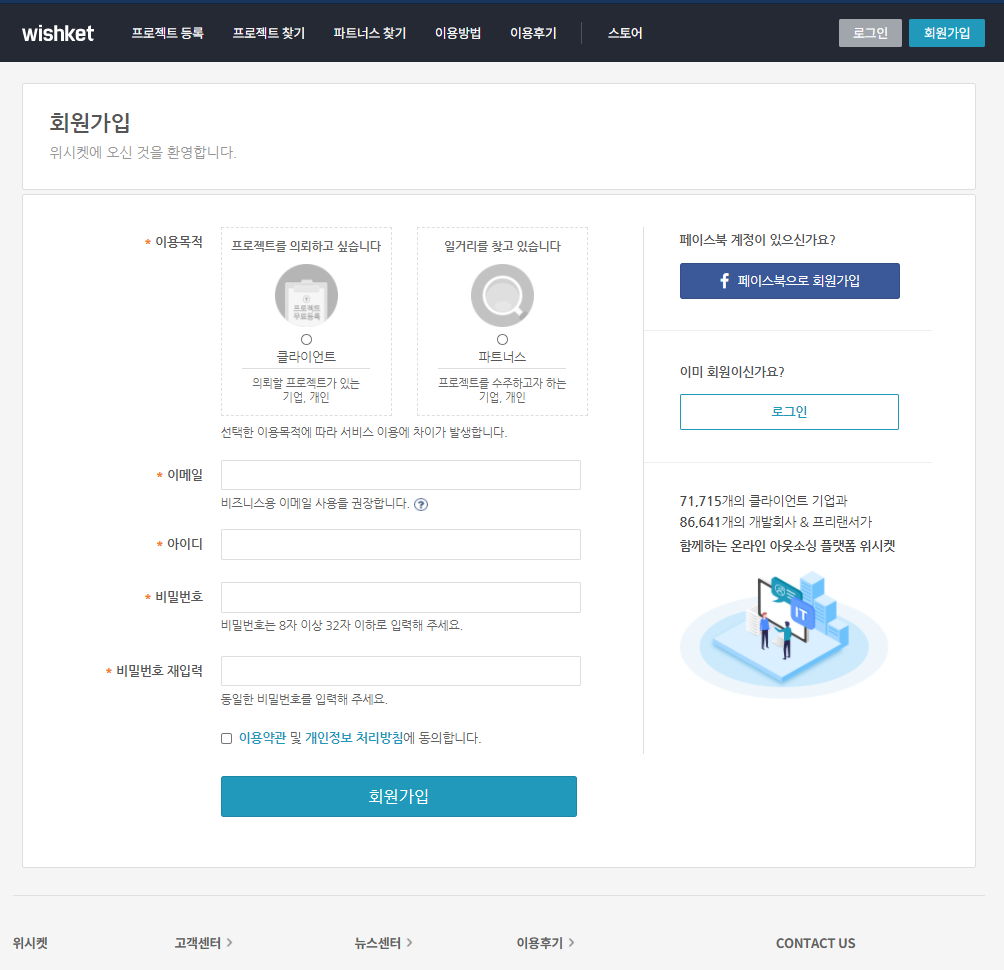Go to 이용방법 in navigation
Viewport: 1004px width, 970px height.
click(x=458, y=33)
